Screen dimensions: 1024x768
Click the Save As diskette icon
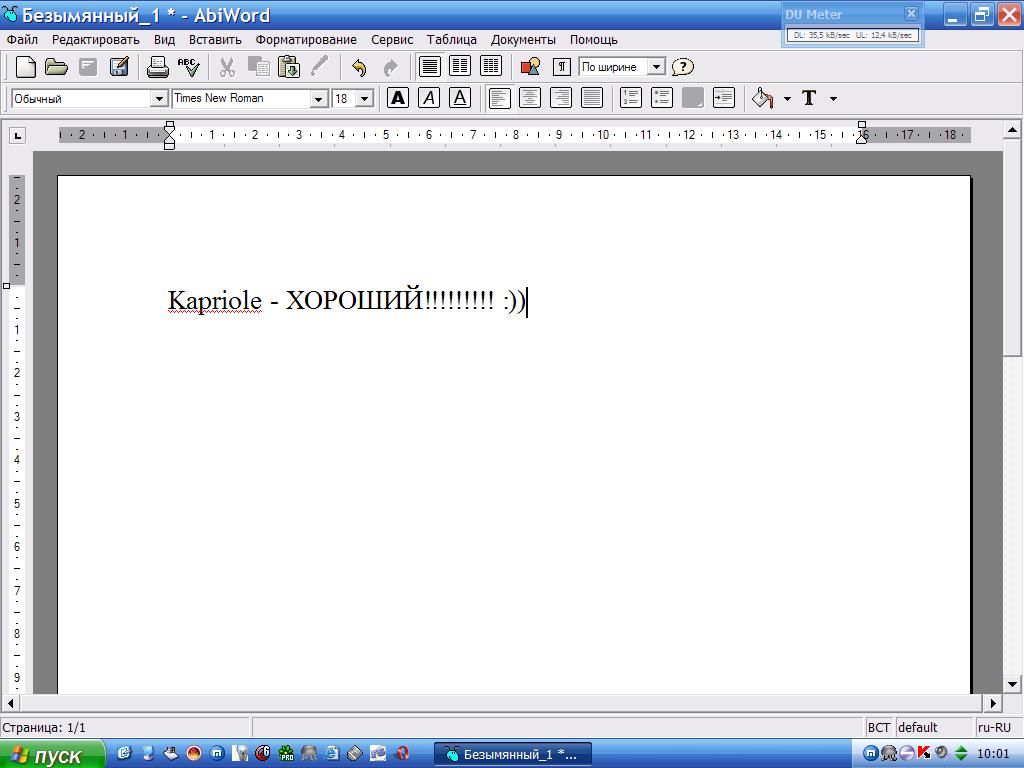click(119, 67)
